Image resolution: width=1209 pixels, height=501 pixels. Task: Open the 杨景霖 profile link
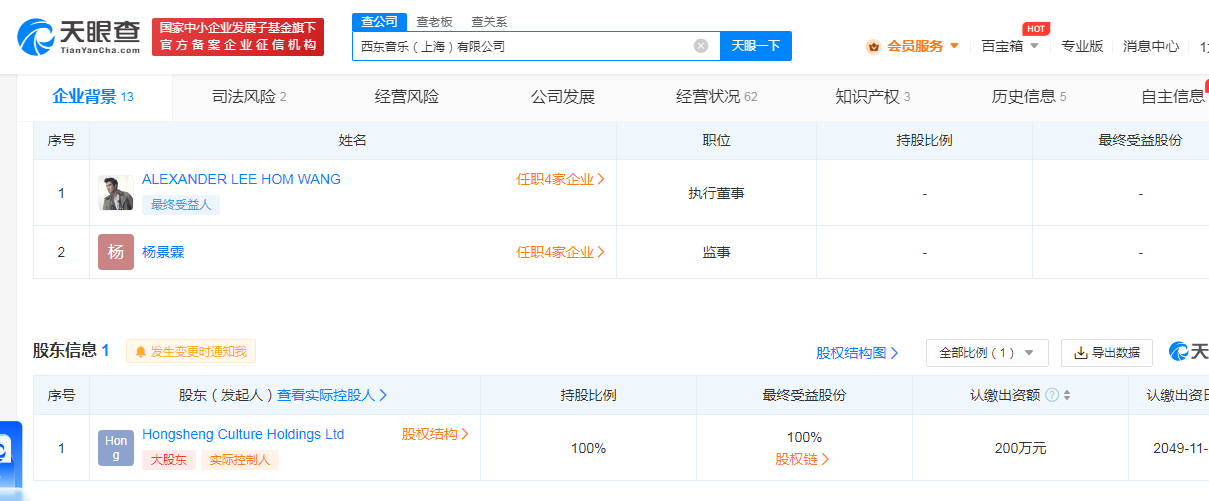click(163, 252)
